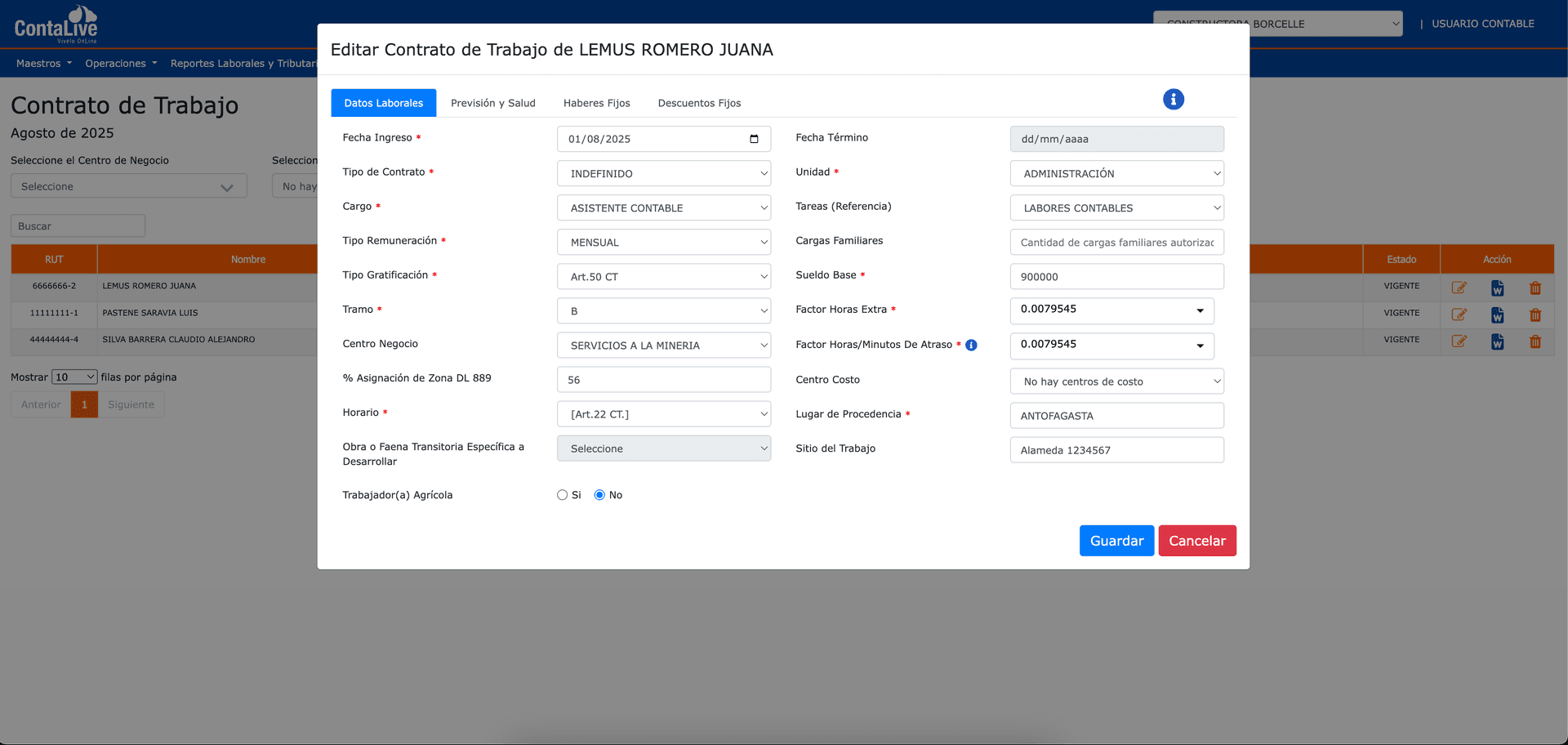The height and width of the screenshot is (745, 1568).
Task: Click the Cancelar button
Action: click(x=1196, y=540)
